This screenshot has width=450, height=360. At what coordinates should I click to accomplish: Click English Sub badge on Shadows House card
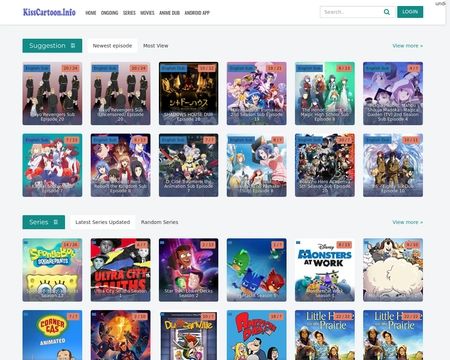point(173,68)
